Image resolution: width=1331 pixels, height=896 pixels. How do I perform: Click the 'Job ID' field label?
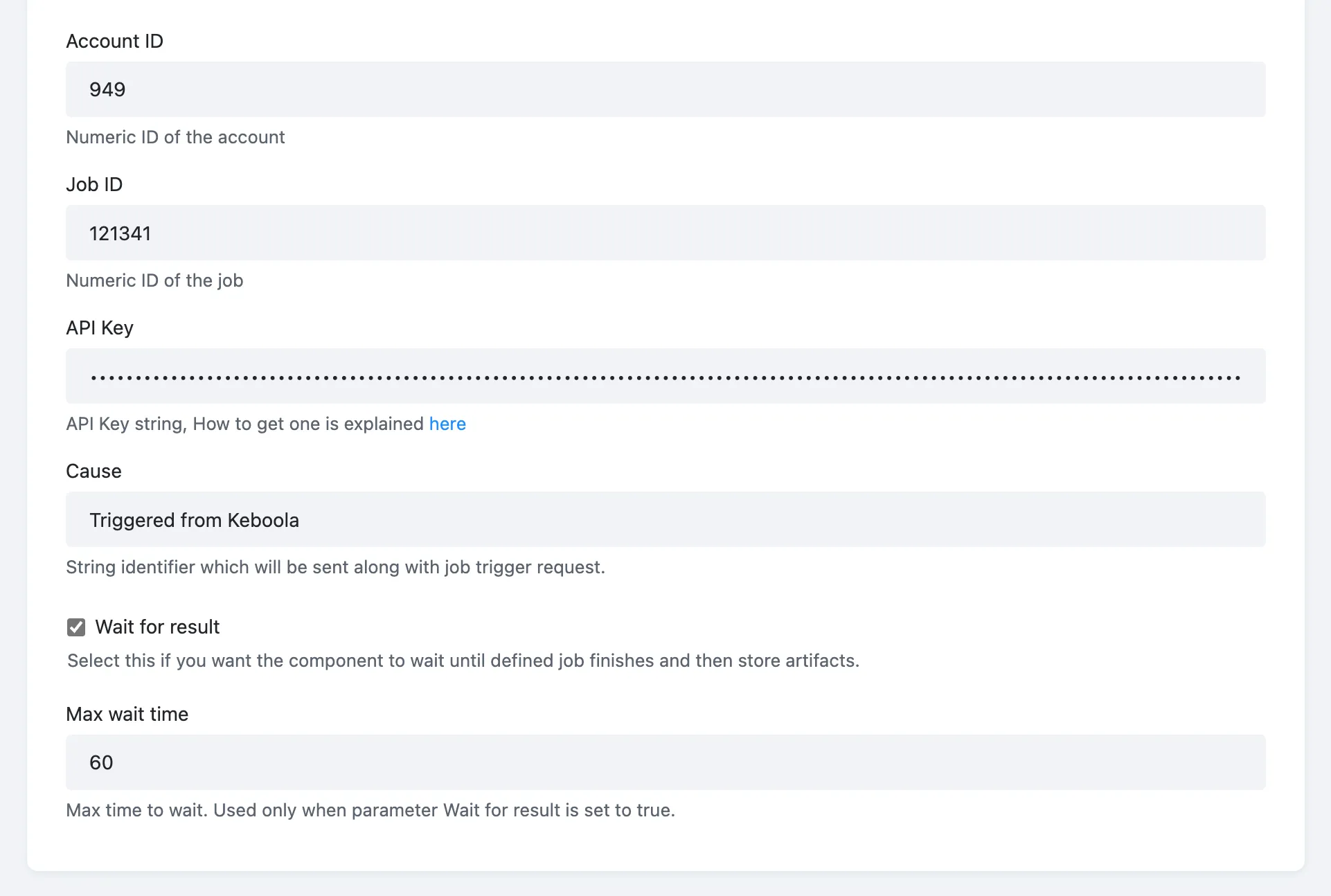(94, 184)
